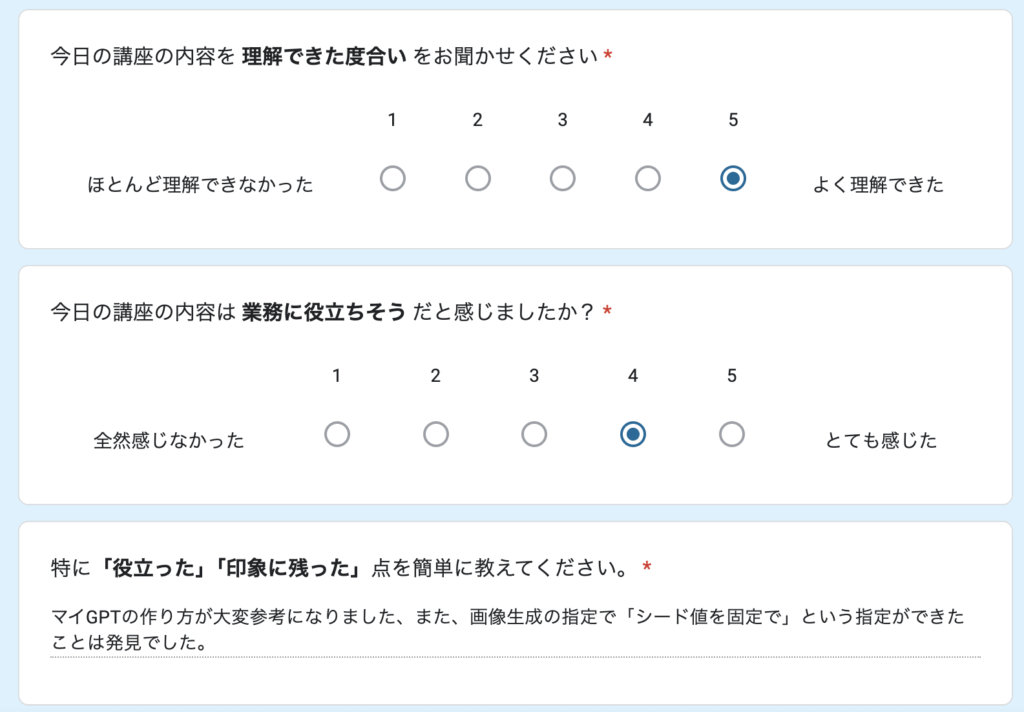The height and width of the screenshot is (712, 1024).
Task: Select rating 3 for lecture understanding
Action: [x=563, y=179]
